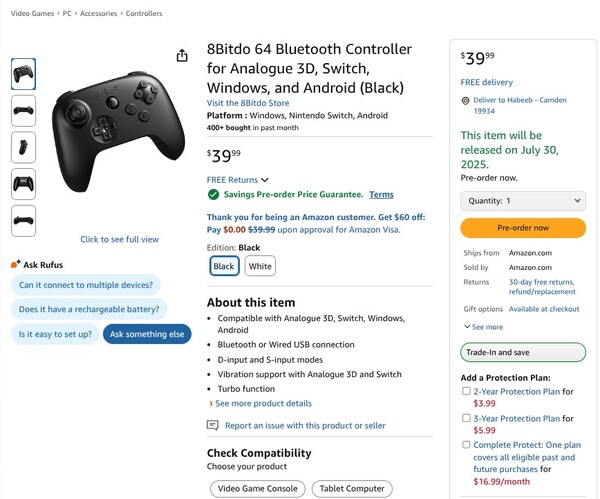Click the Ask Rufus sparkle icon

(x=15, y=264)
